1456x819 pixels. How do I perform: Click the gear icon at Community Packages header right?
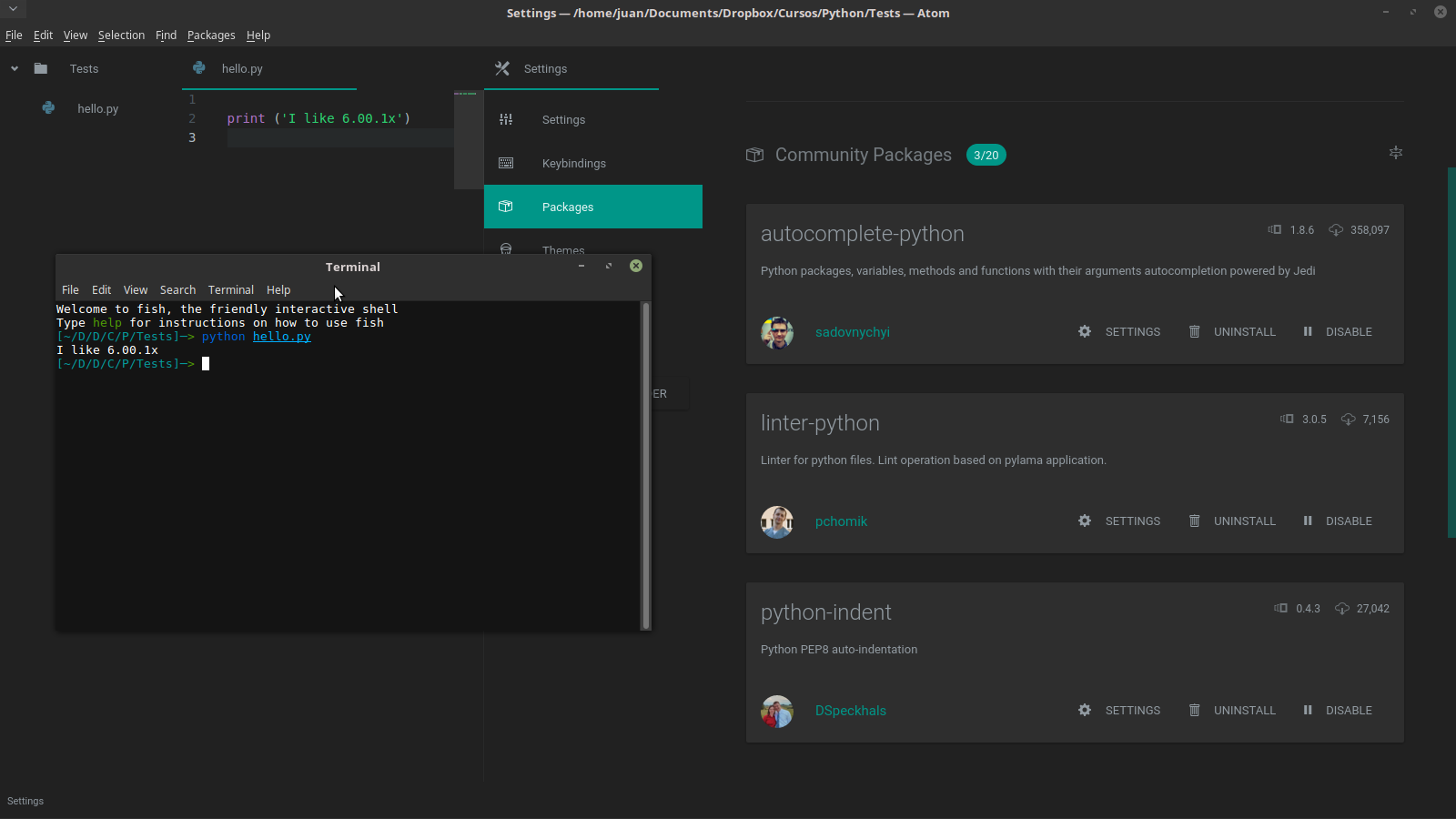tap(1396, 153)
